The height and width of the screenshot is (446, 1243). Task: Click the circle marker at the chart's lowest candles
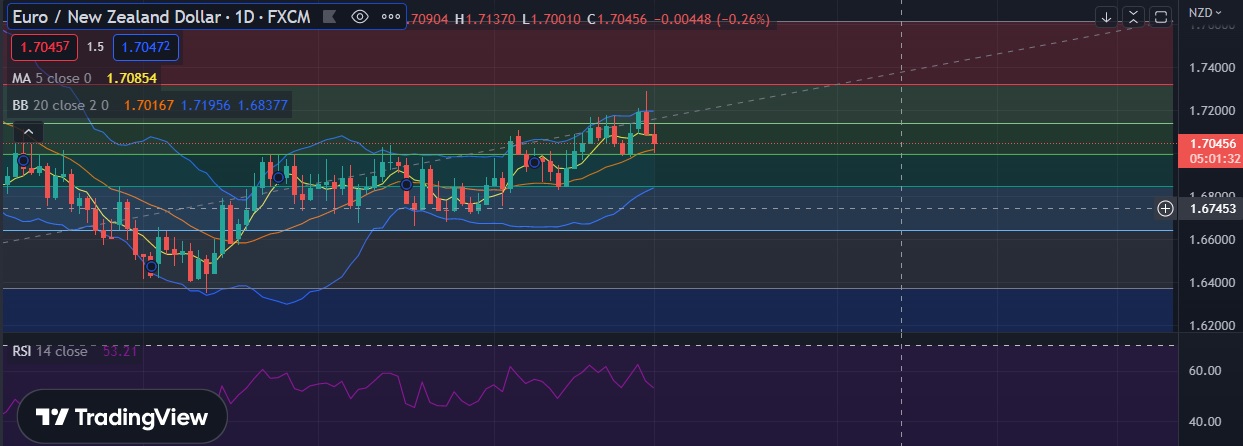click(x=151, y=266)
